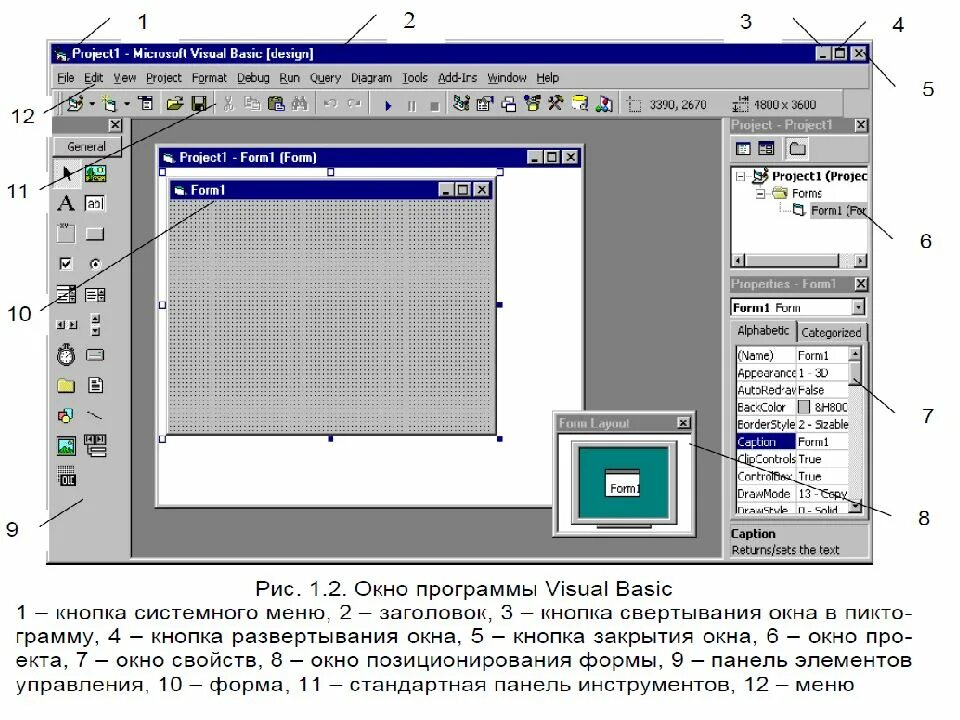
Task: Select the CheckBox control in the toolbox
Action: [66, 264]
